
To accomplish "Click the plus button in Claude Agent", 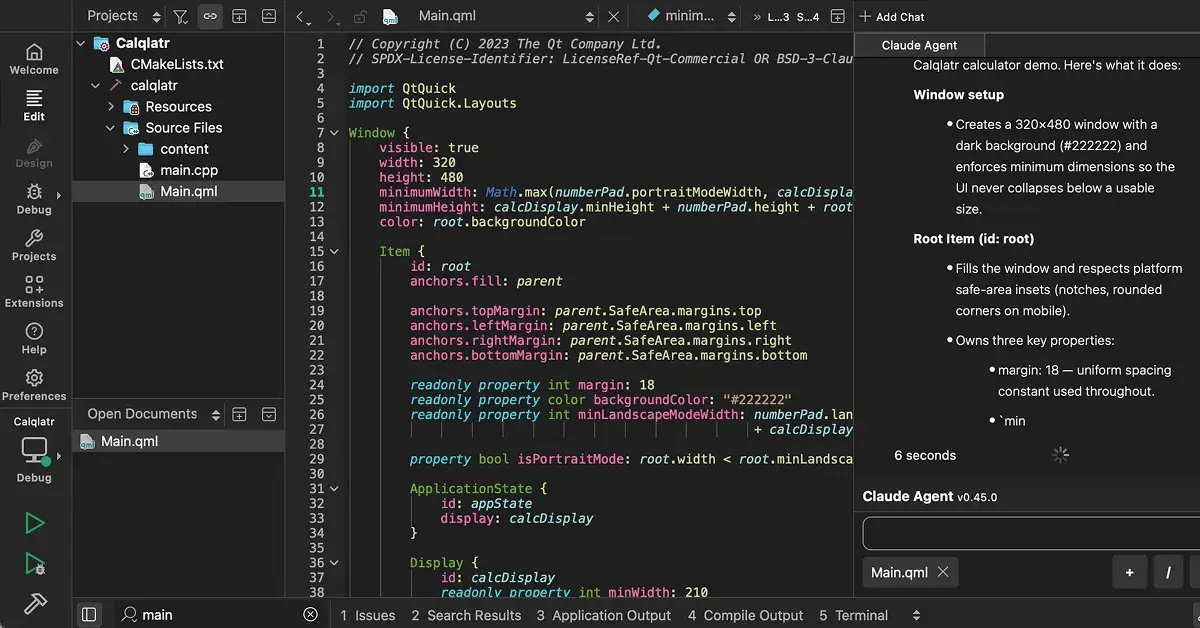I will (1129, 573).
